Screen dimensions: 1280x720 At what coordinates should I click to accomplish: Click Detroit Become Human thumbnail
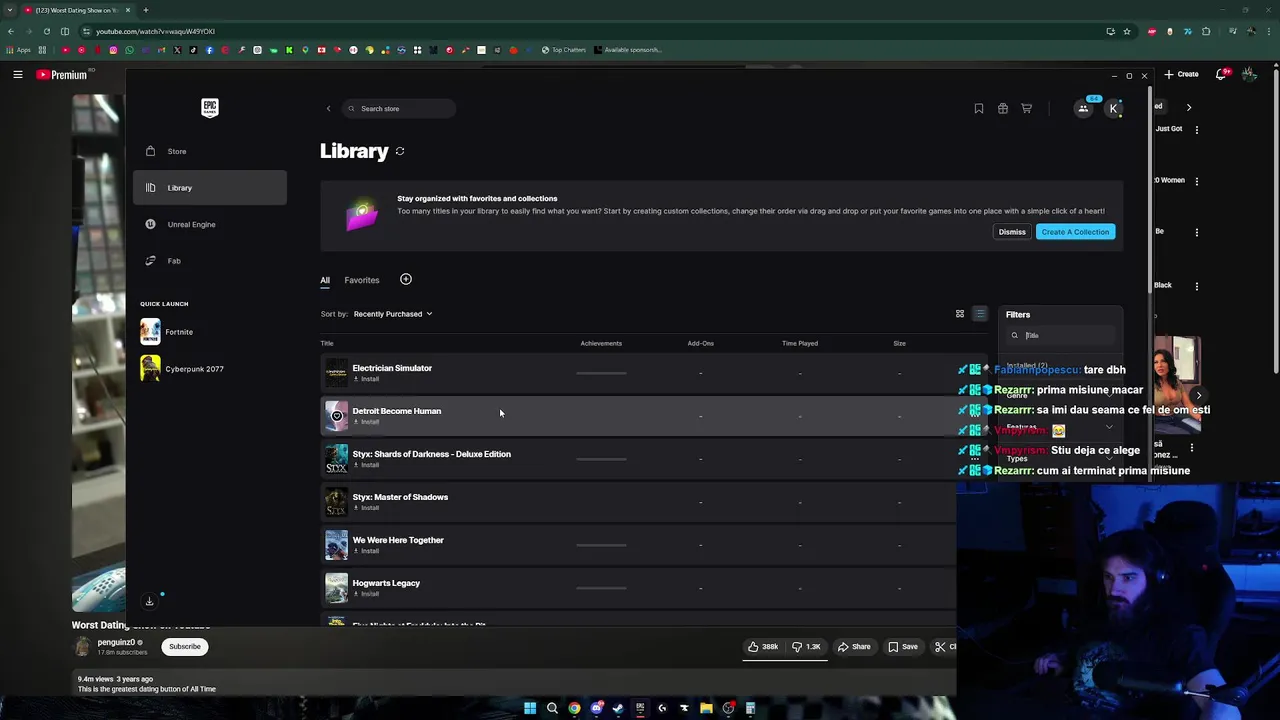[x=337, y=415]
